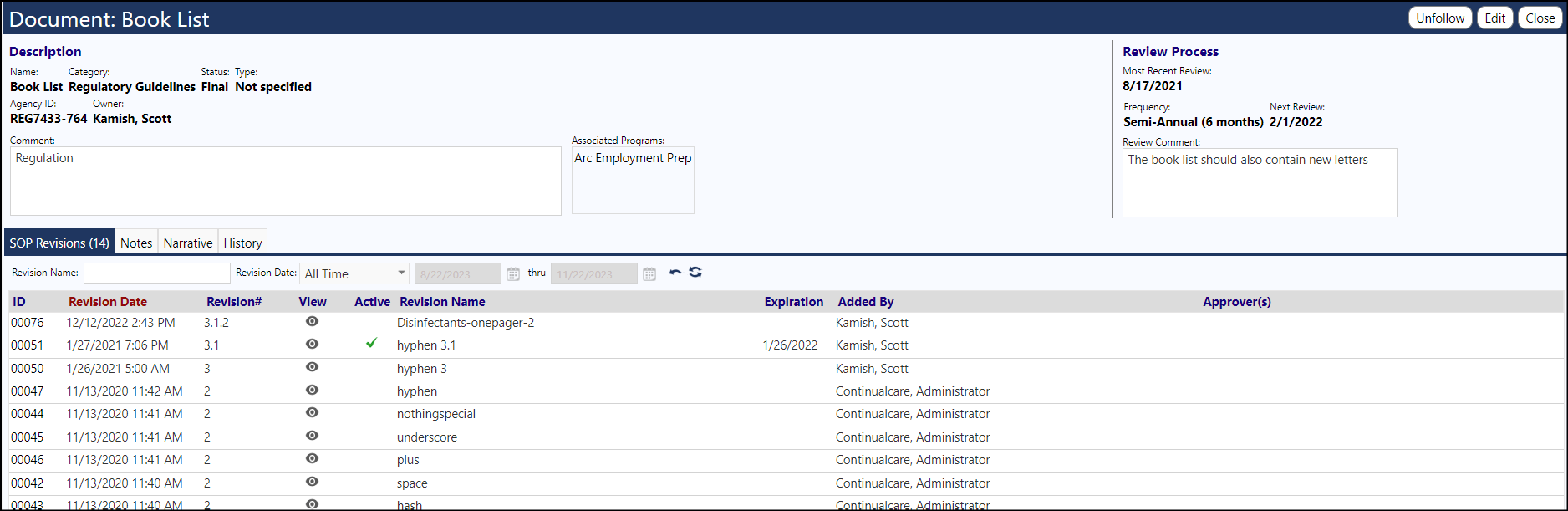Click the start date field 8/22/2023
Screen dimensions: 1568x511
(x=458, y=273)
